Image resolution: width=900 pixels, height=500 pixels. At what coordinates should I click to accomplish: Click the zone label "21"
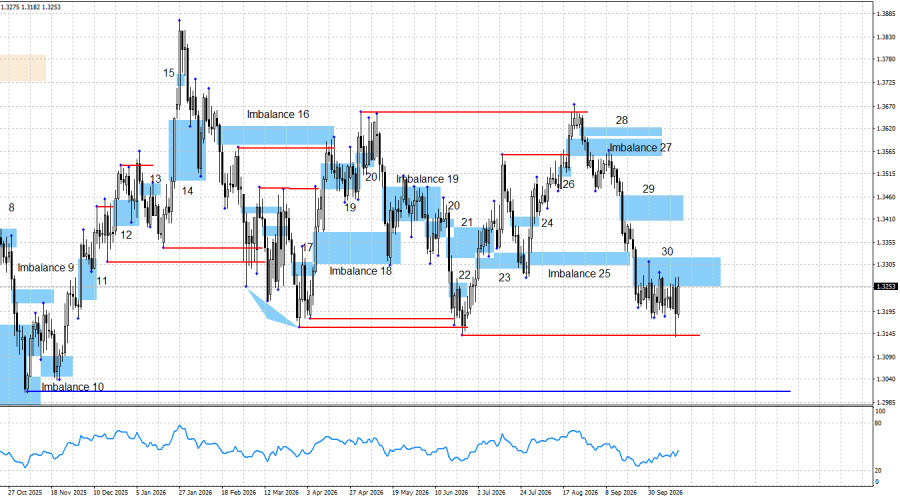467,222
